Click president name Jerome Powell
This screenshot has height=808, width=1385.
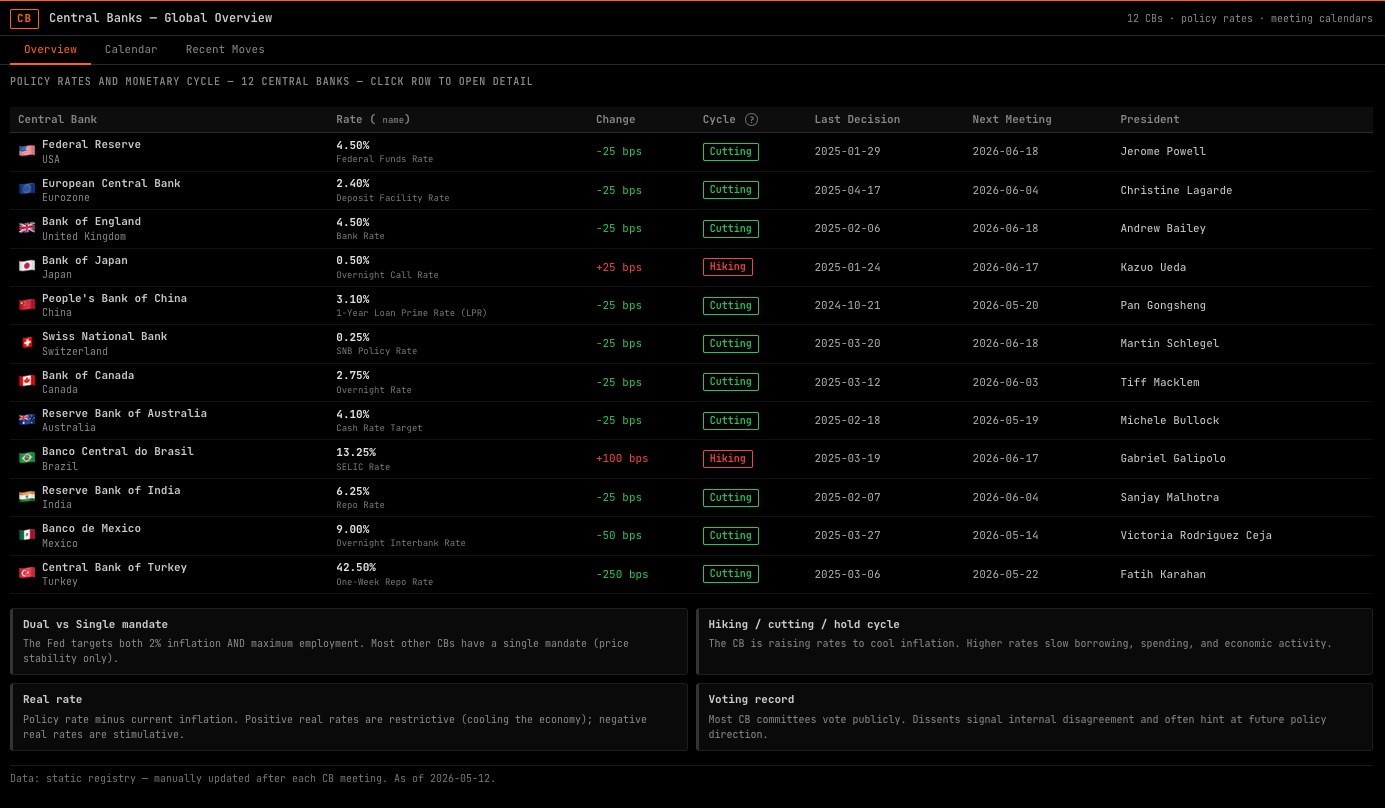[1163, 152]
